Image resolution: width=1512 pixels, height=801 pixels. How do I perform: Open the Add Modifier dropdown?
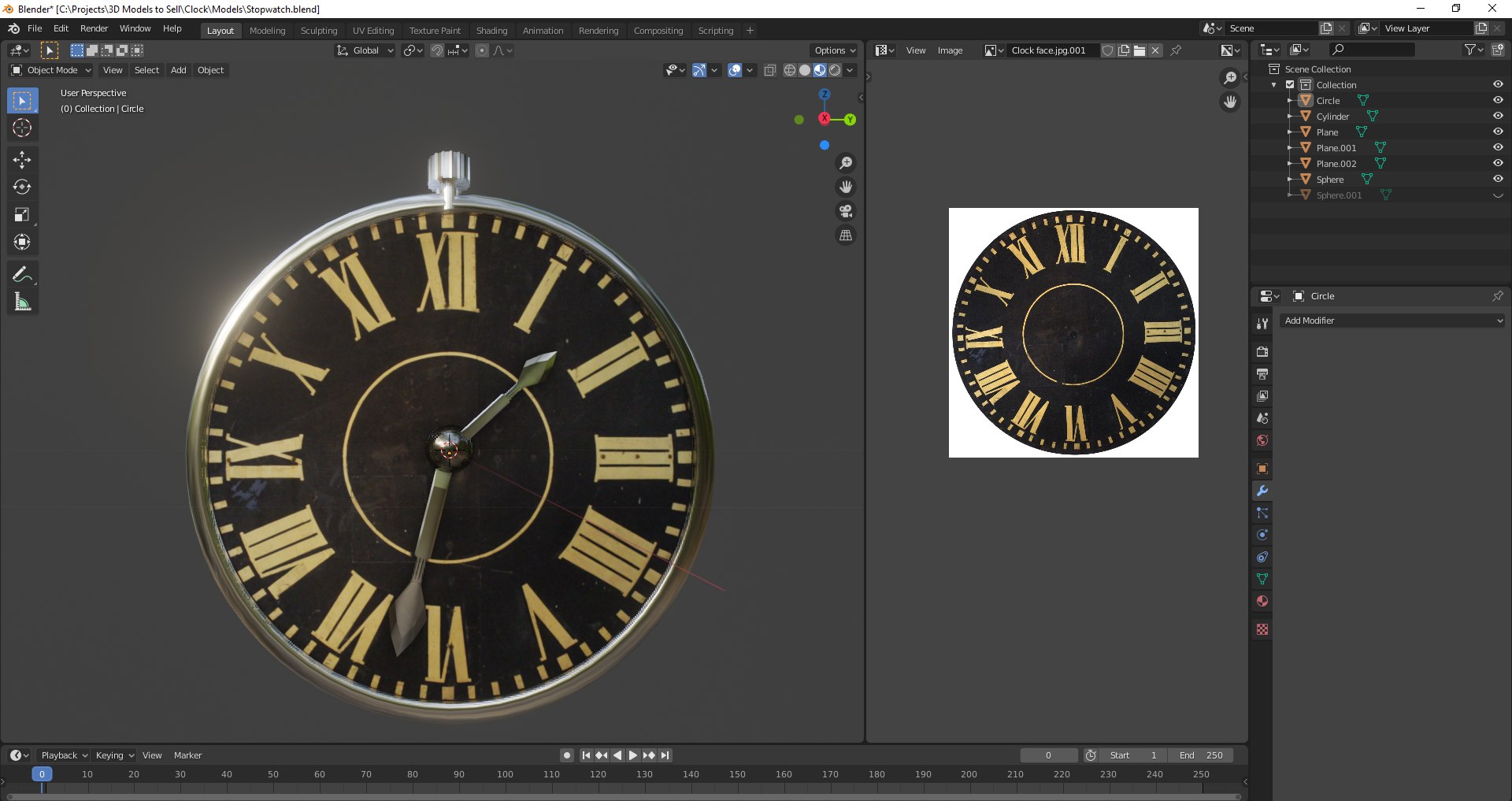pos(1392,321)
